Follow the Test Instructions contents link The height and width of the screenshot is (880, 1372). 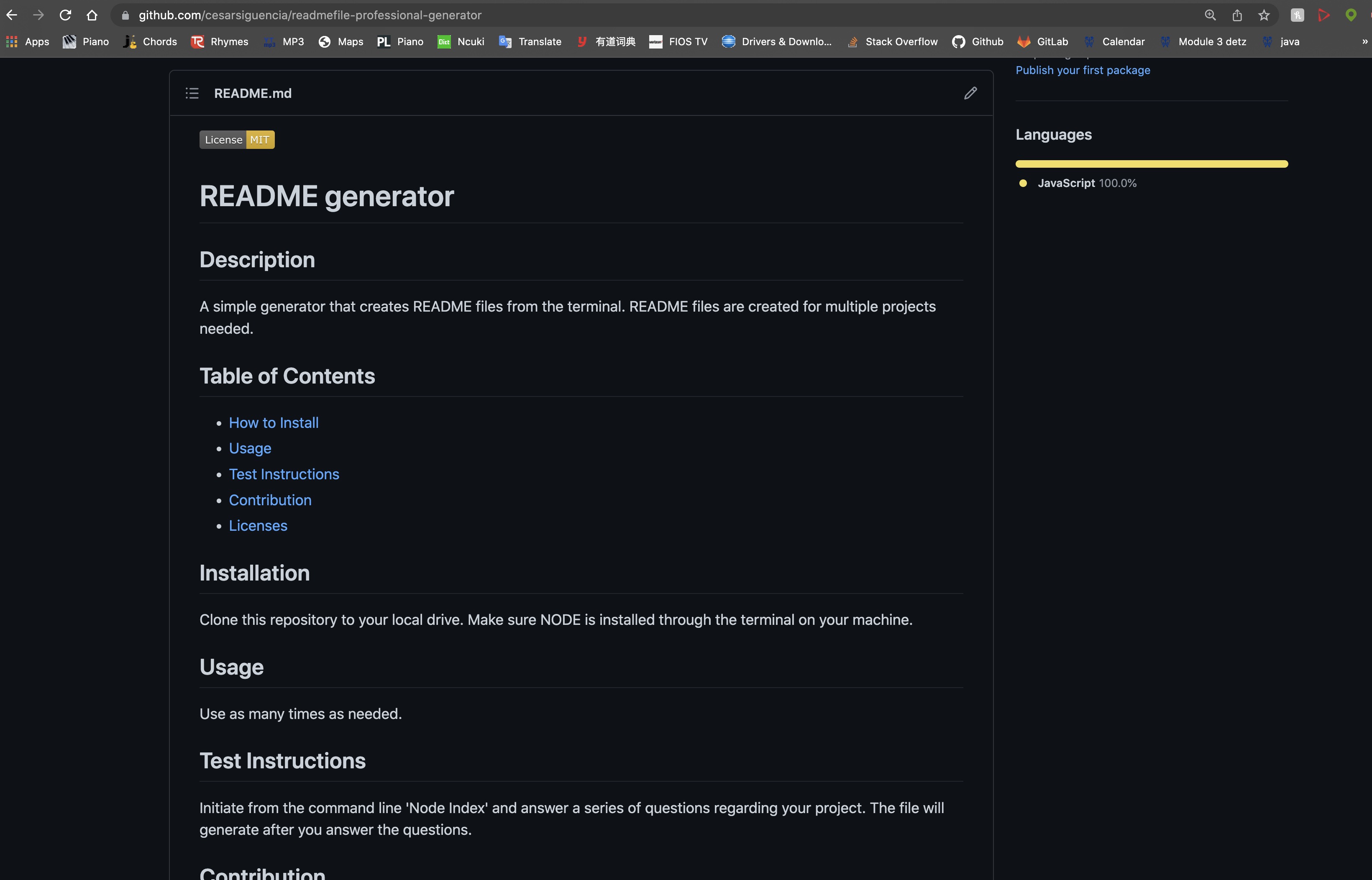pos(284,474)
